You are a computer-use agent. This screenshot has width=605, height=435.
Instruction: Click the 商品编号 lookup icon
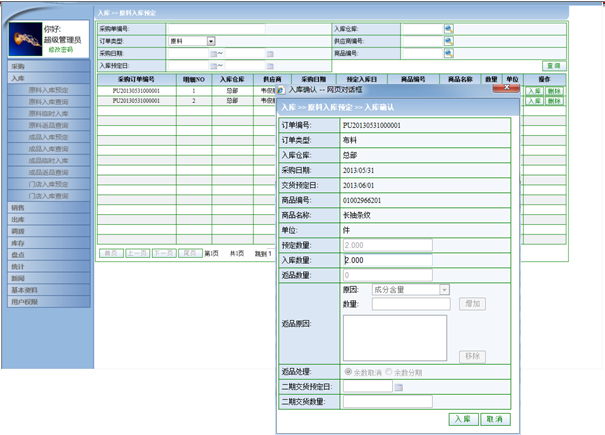point(448,53)
